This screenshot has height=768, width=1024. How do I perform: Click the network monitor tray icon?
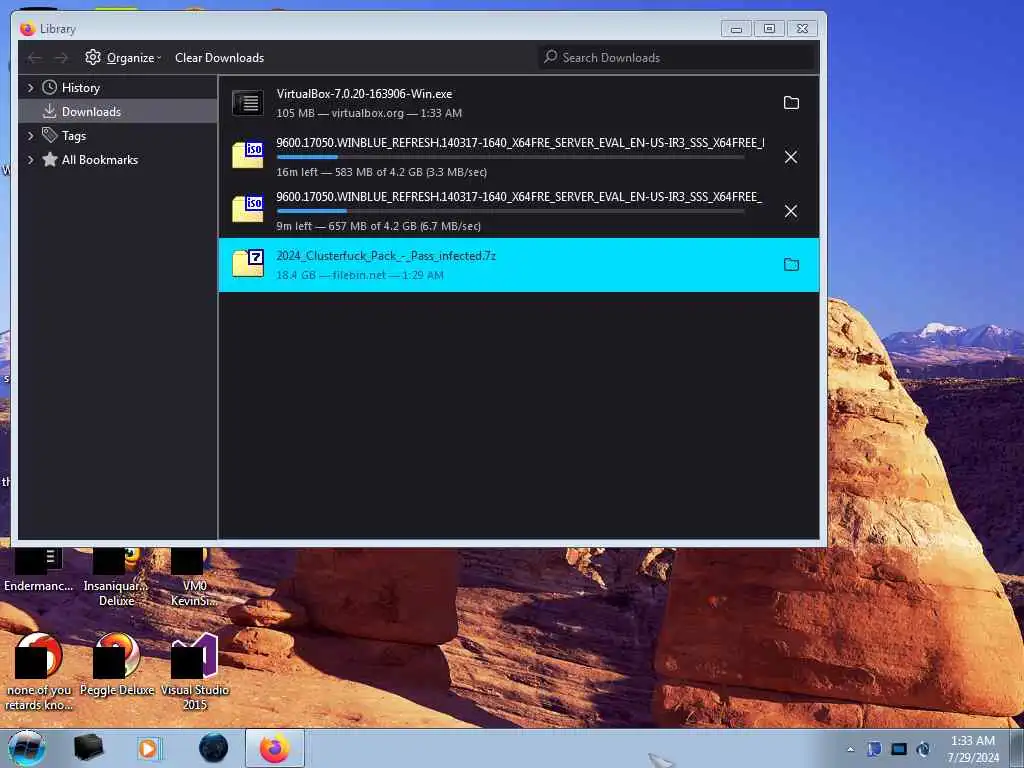tap(899, 748)
